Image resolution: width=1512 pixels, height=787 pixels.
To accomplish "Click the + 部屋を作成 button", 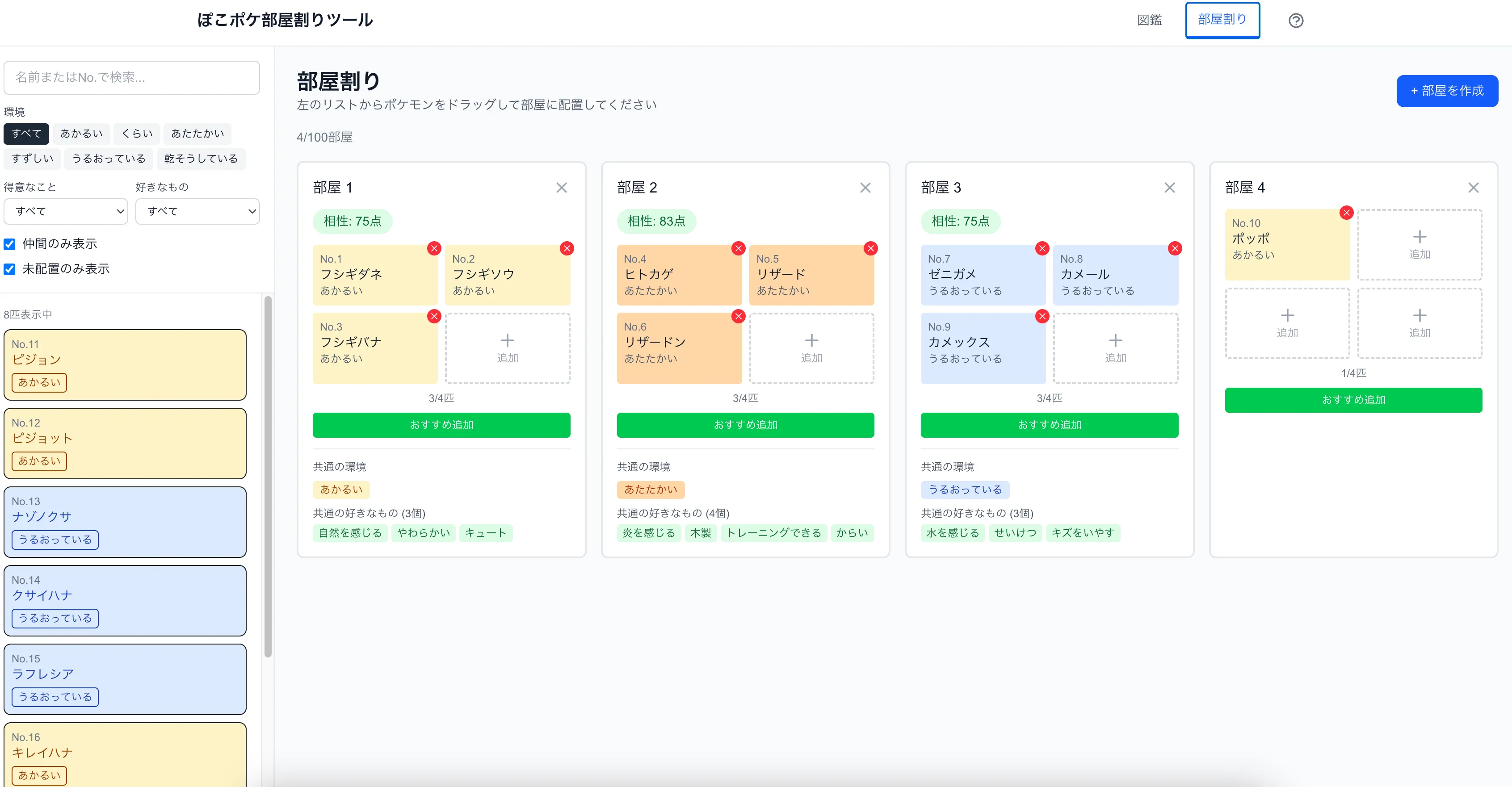I will tap(1447, 91).
